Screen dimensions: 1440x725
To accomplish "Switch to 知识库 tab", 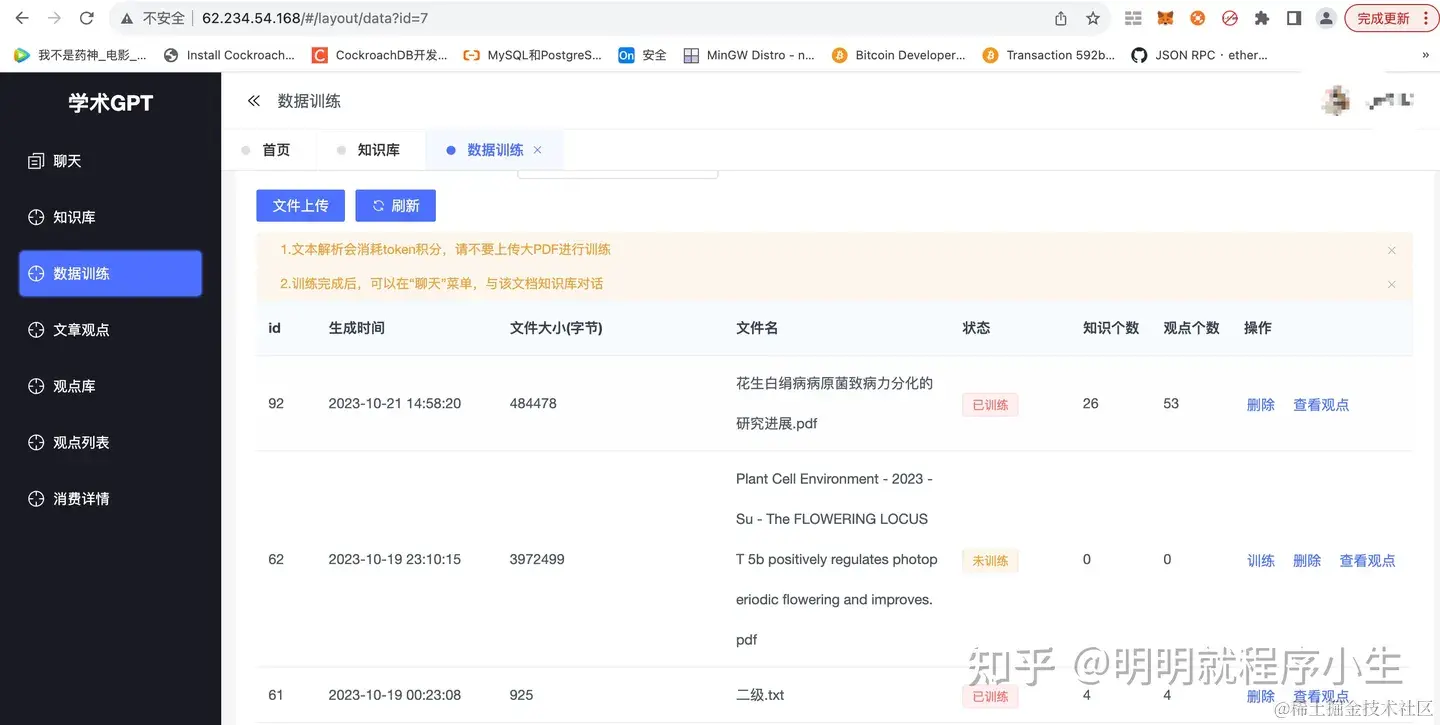I will click(x=369, y=150).
